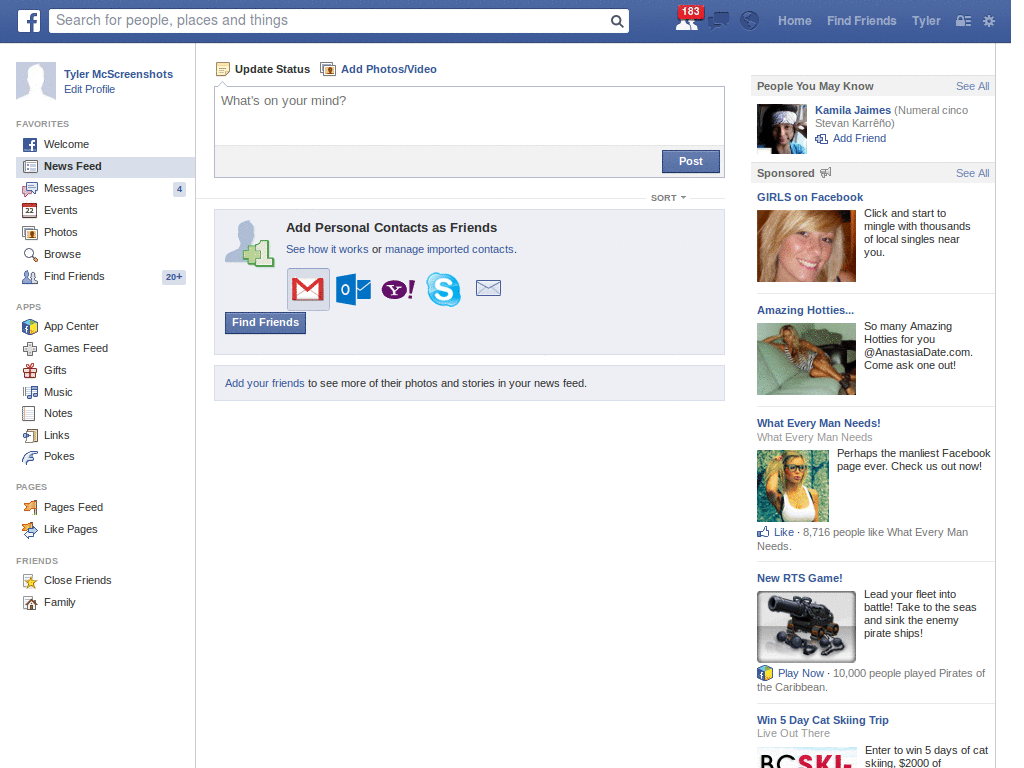This screenshot has height=768, width=1024.
Task: Click the Pokes hand icon
Action: [29, 457]
